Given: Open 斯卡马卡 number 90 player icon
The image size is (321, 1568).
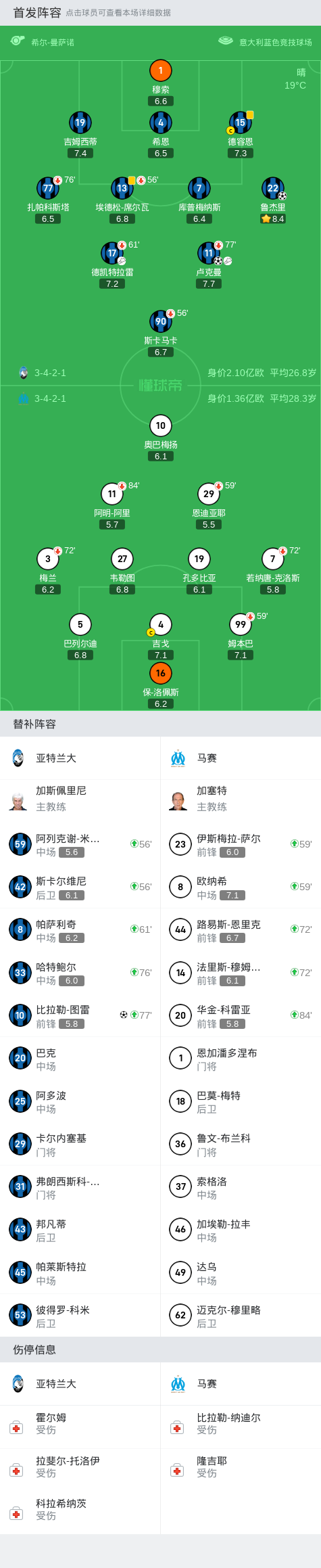Looking at the screenshot, I should coord(160,321).
